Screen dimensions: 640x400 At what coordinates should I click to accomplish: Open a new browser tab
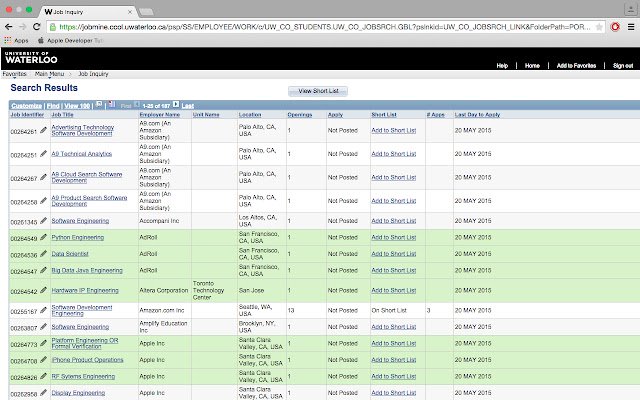146,12
